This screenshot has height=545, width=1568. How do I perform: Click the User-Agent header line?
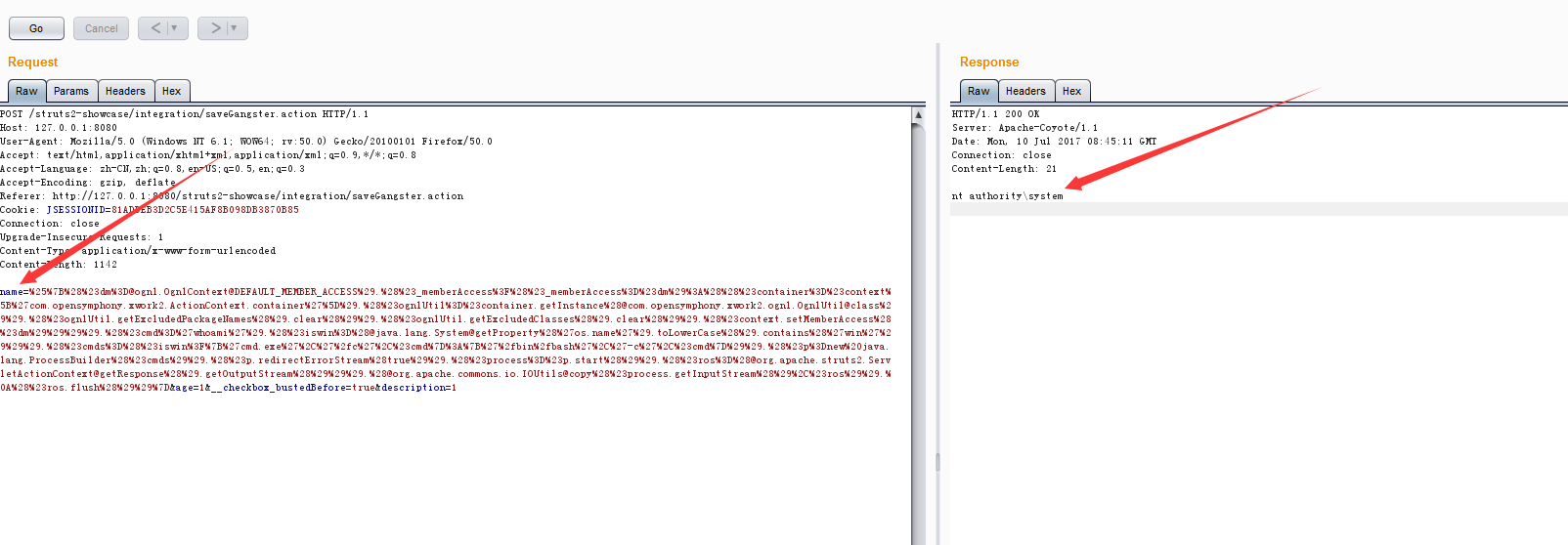coord(246,142)
